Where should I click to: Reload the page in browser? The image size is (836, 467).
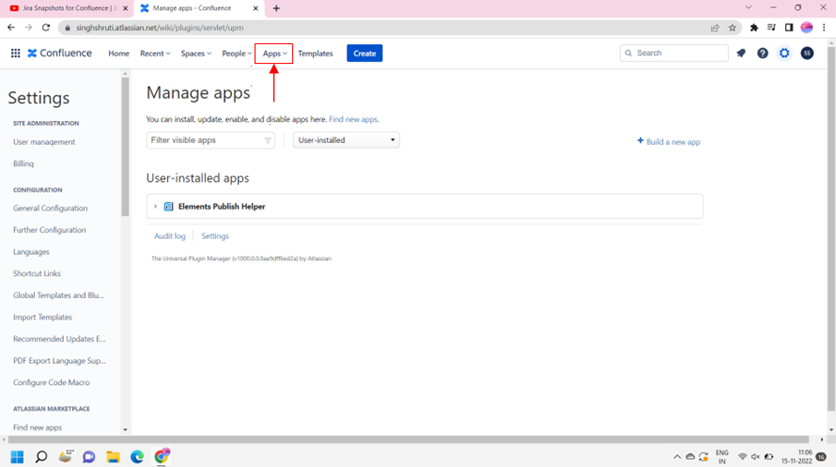coord(46,28)
